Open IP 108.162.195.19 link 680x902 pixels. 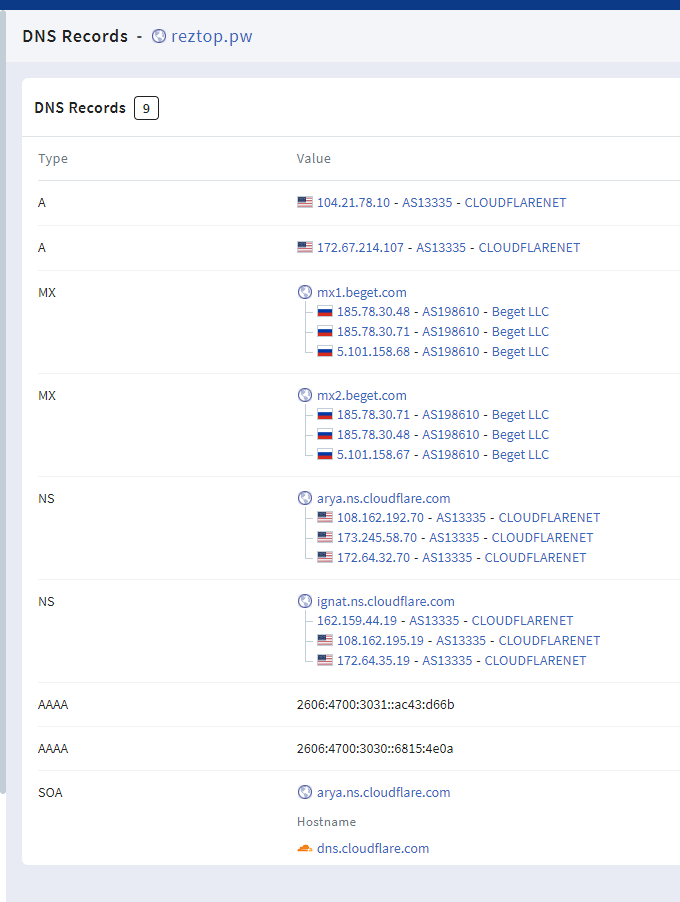(380, 640)
